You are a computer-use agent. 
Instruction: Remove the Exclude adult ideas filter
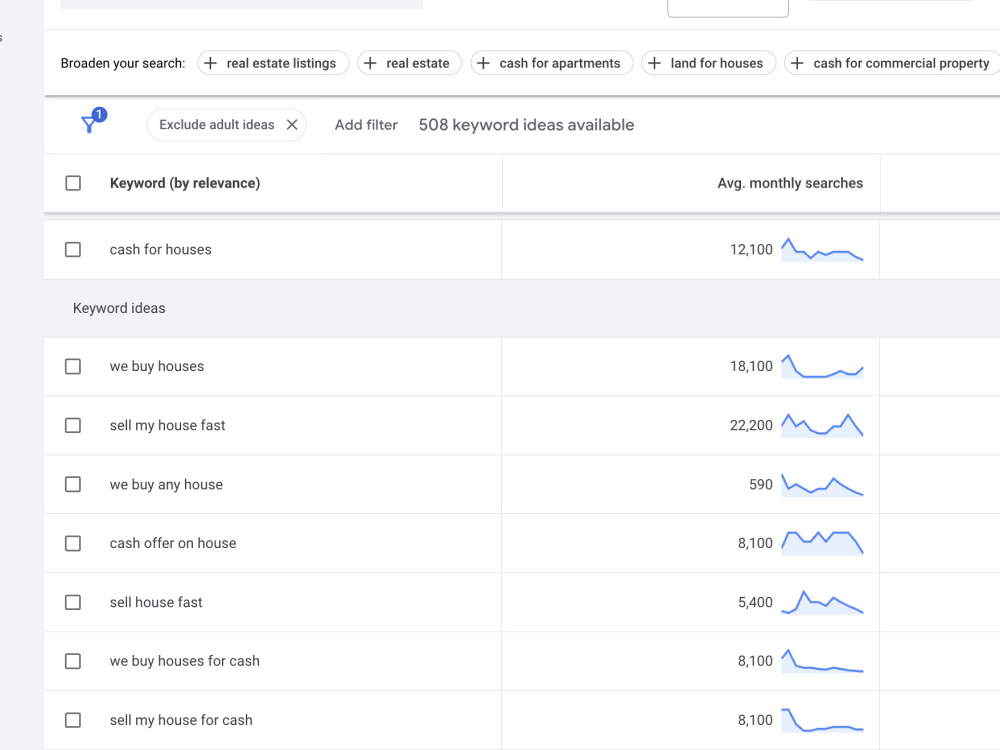click(292, 125)
